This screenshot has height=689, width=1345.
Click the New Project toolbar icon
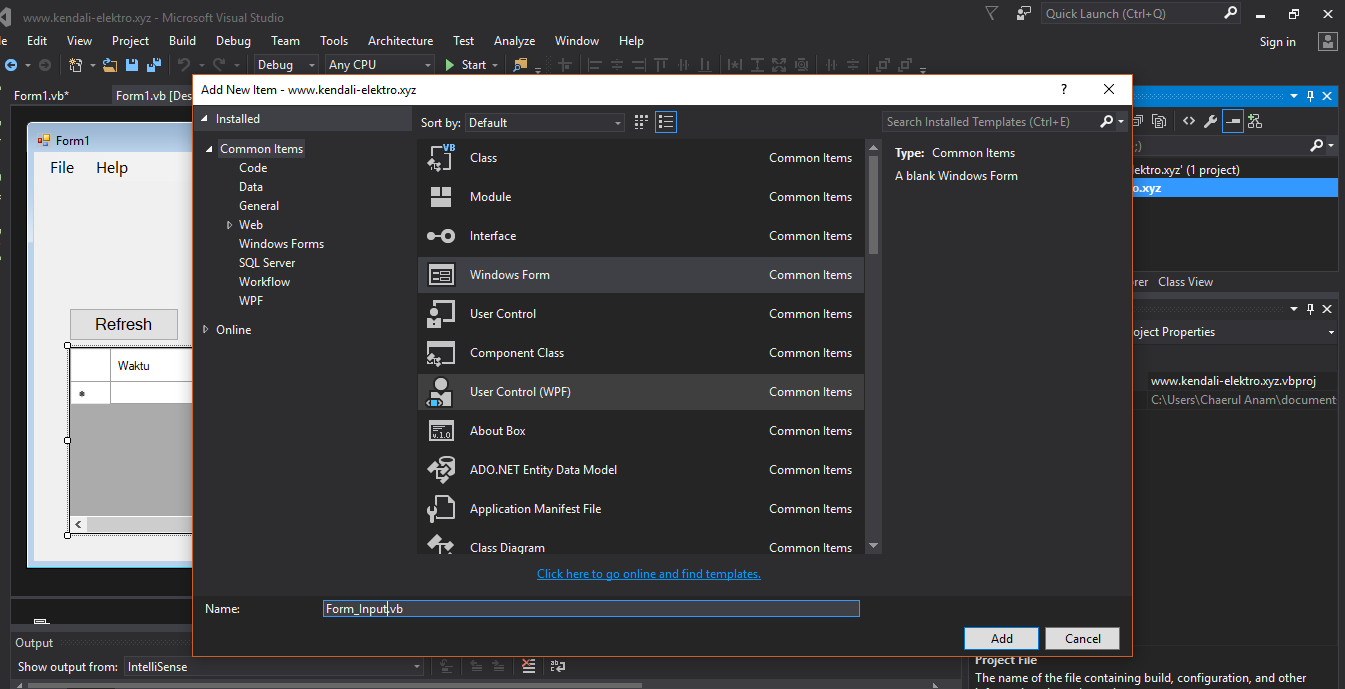pyautogui.click(x=76, y=65)
